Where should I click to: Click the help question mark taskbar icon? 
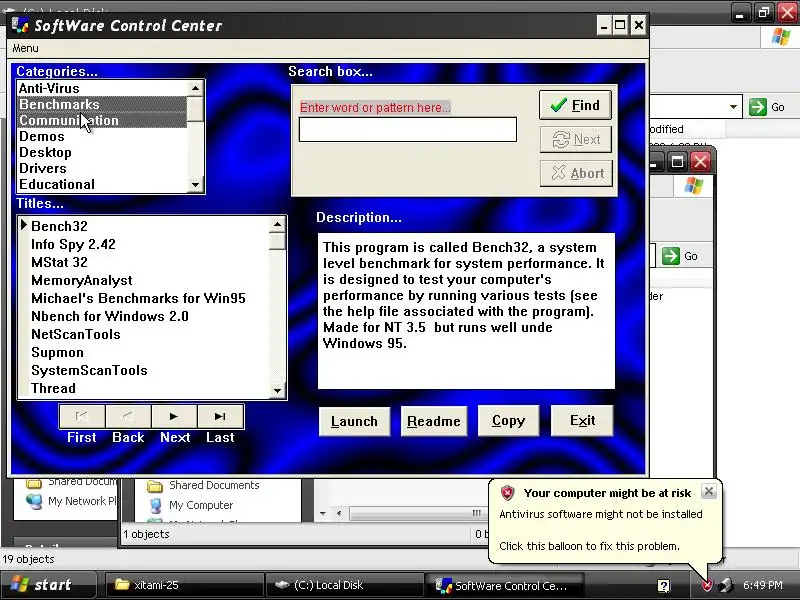pyautogui.click(x=663, y=585)
